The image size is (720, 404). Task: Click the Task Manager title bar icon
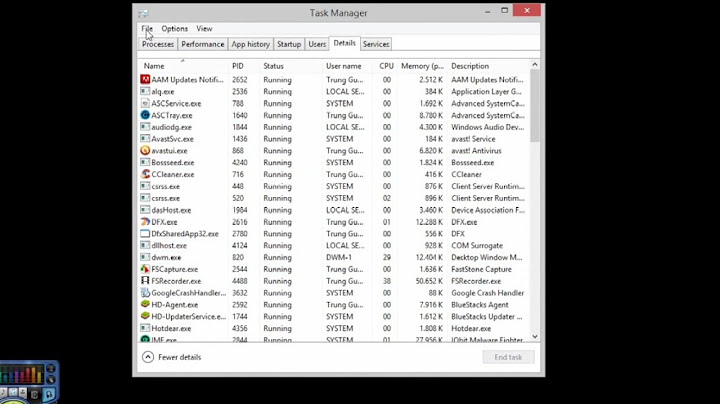(x=143, y=13)
